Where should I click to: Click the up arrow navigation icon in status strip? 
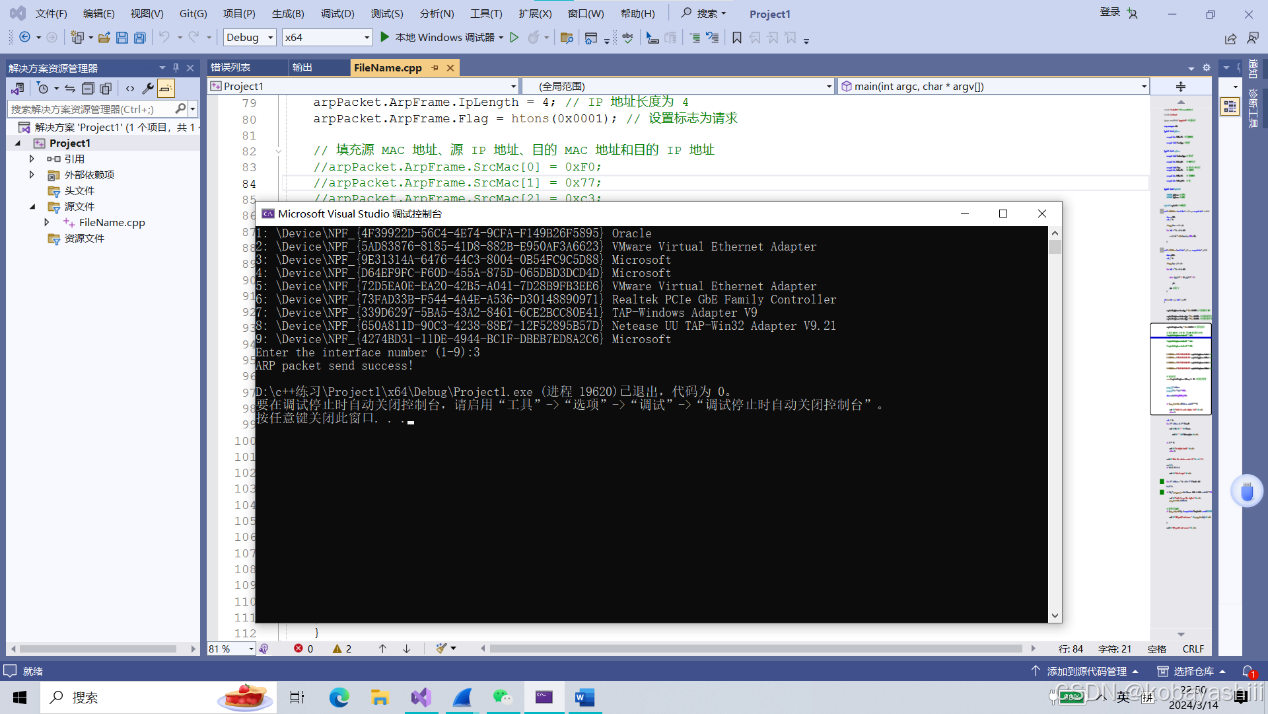(x=382, y=649)
